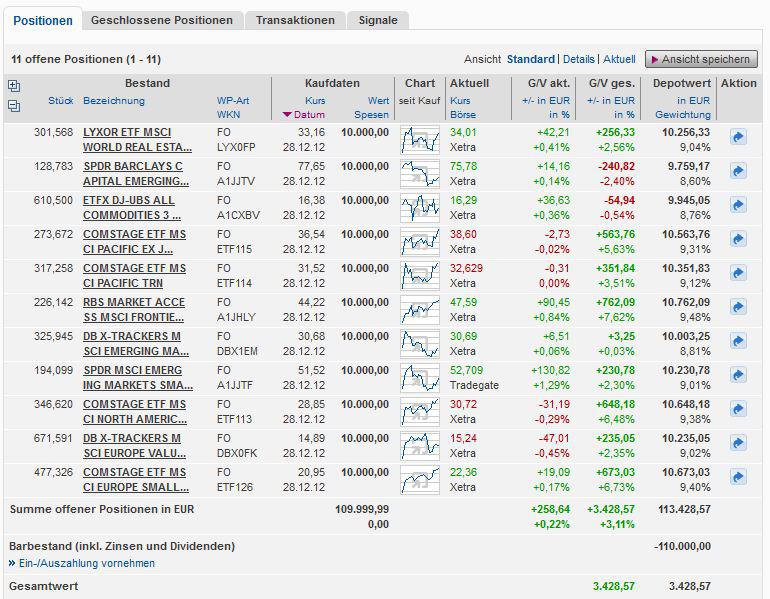770x599 pixels.
Task: Switch to Geschlossene Positionen tab
Action: (162, 20)
